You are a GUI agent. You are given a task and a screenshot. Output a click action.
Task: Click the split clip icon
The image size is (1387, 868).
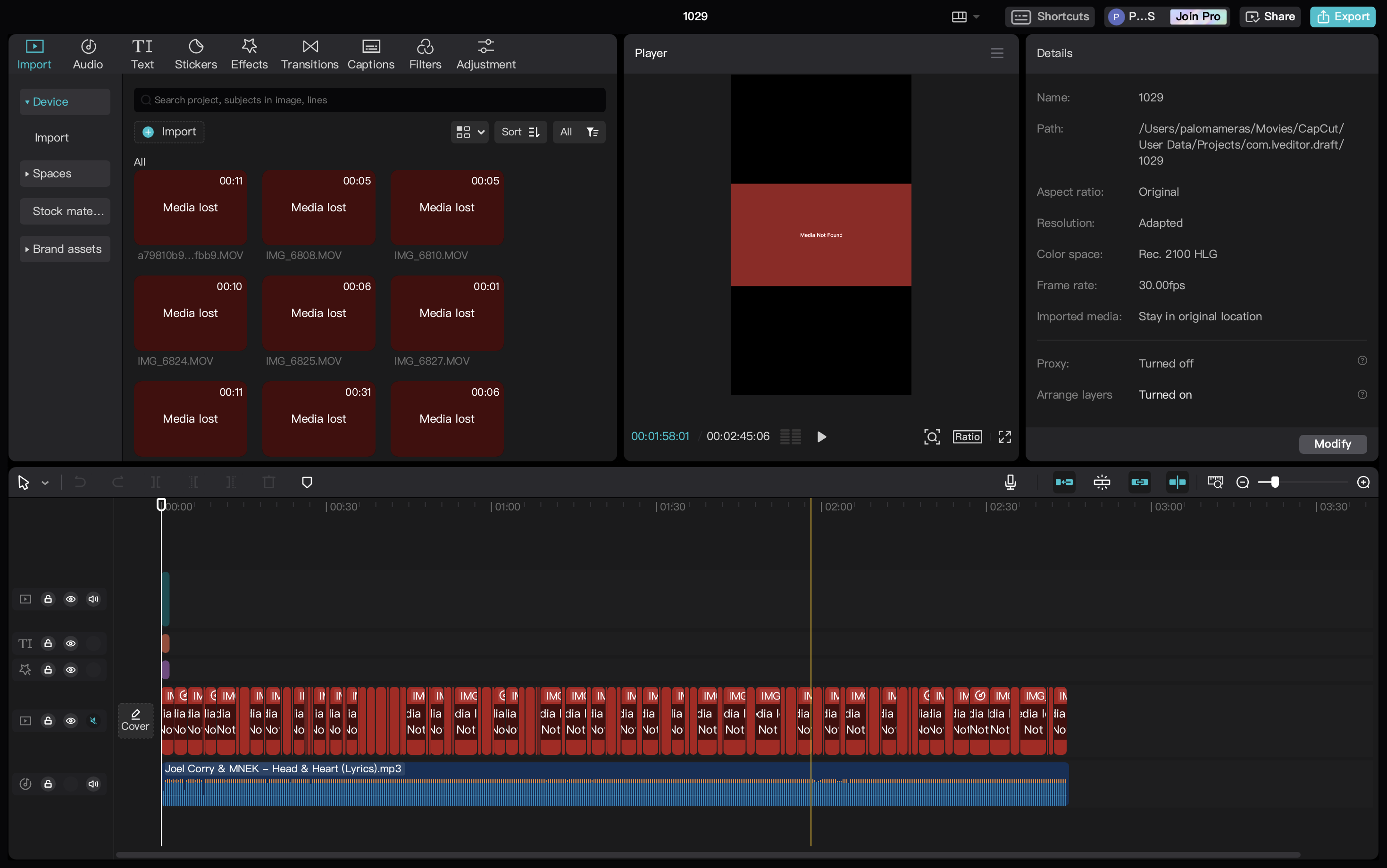pyautogui.click(x=156, y=482)
